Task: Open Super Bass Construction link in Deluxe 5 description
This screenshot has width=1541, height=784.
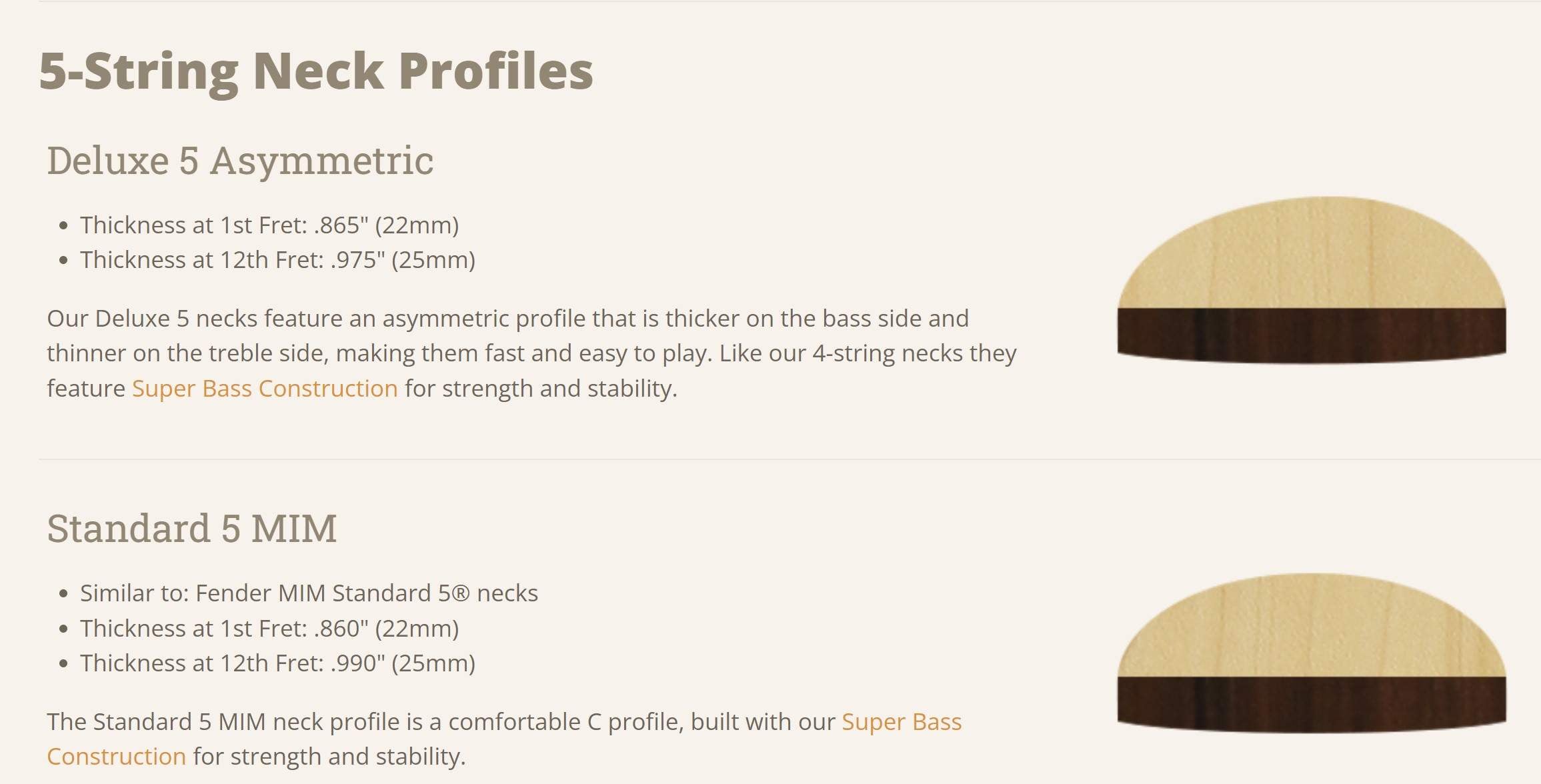Action: [265, 388]
